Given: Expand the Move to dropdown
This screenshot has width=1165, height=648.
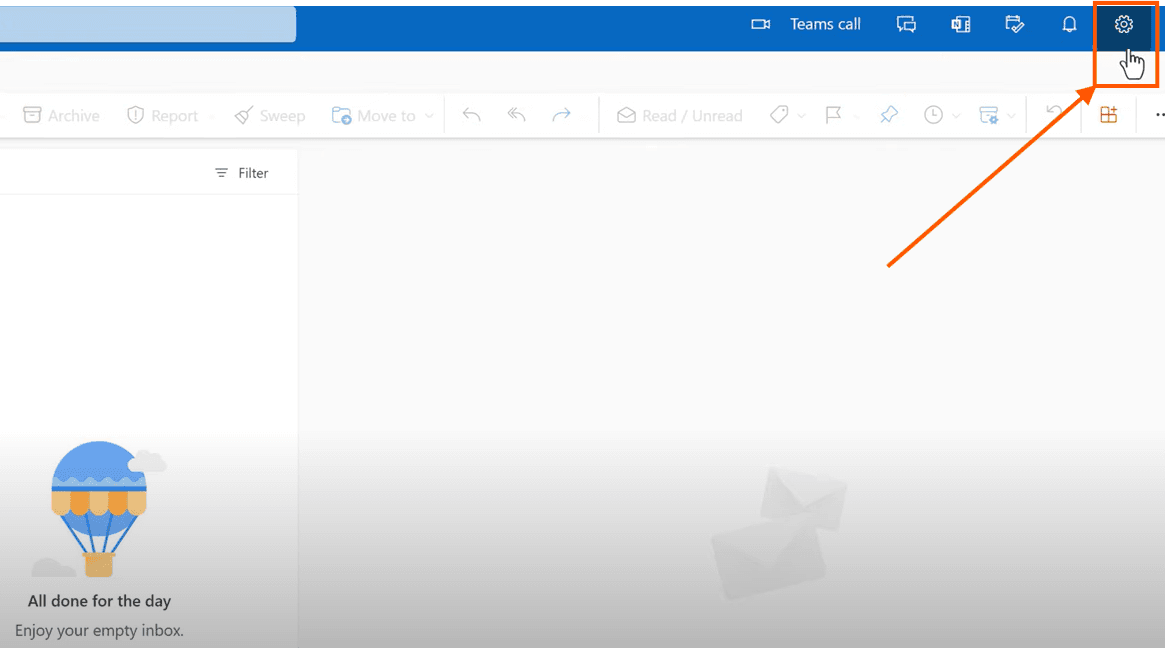Looking at the screenshot, I should click(x=429, y=114).
